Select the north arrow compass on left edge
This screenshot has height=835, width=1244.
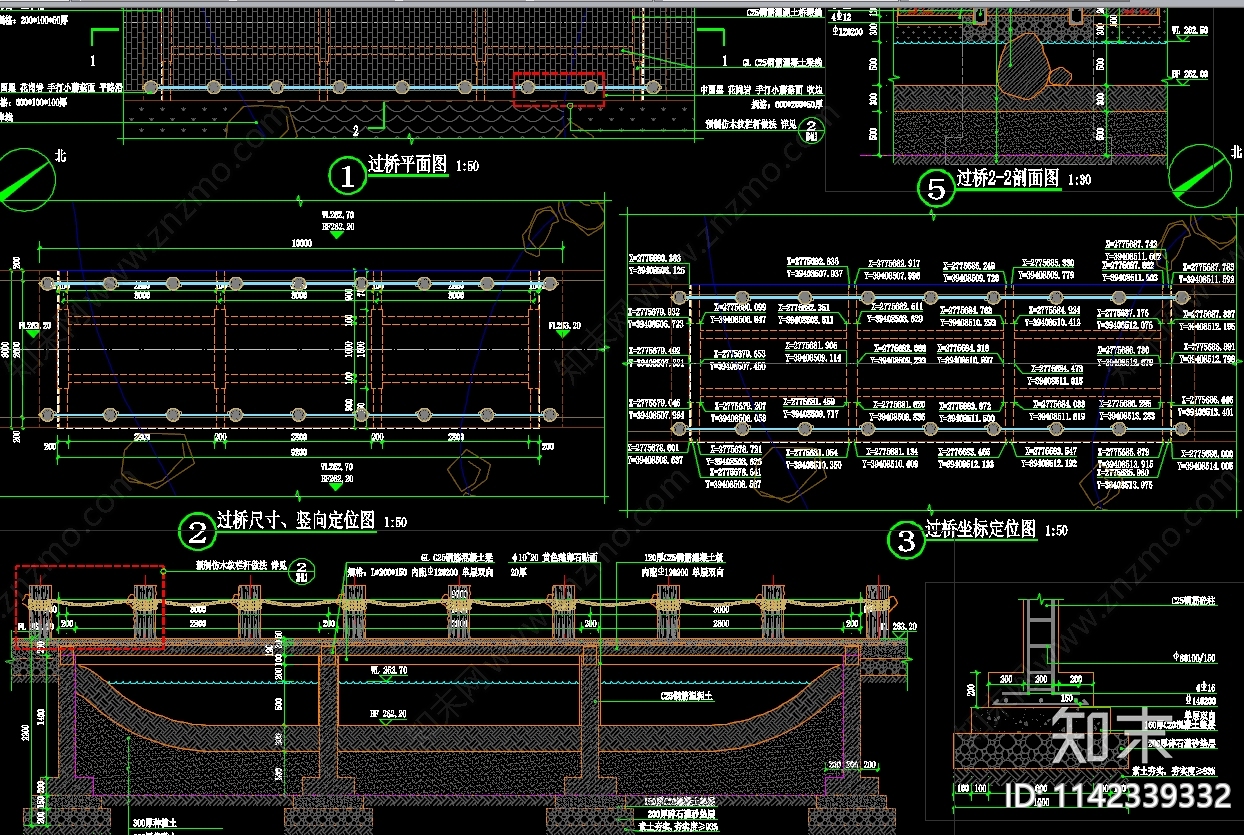tap(27, 178)
